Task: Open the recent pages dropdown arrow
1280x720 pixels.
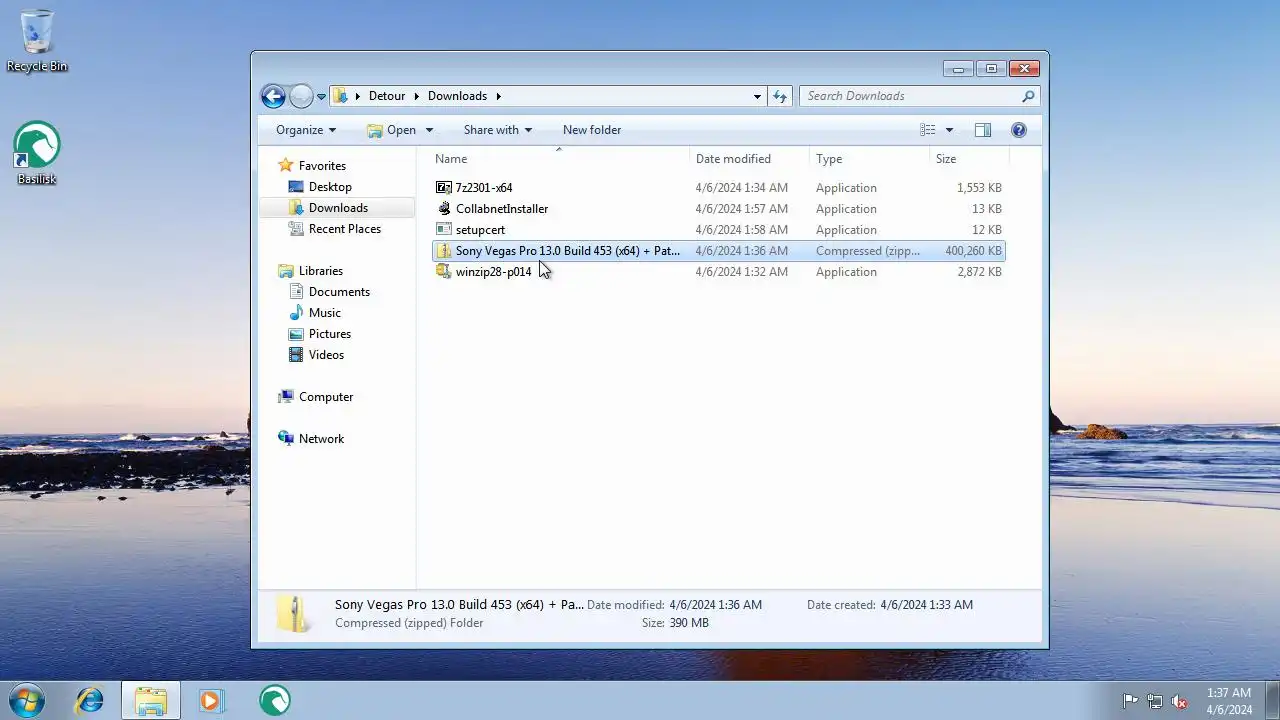Action: tap(321, 97)
